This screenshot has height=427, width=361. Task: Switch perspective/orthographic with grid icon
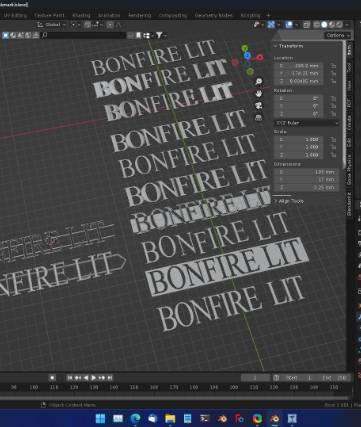(258, 118)
